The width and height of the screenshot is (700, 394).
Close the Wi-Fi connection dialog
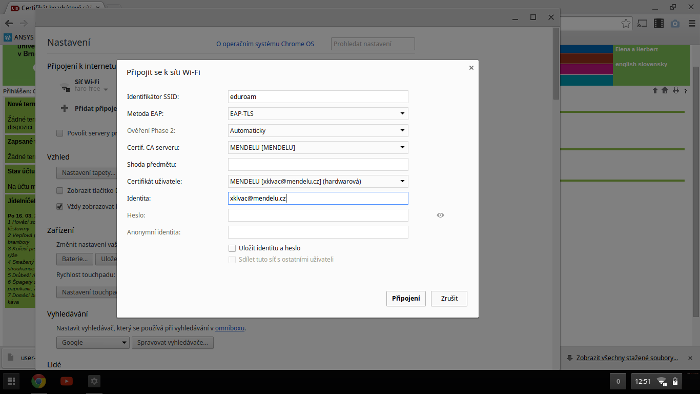pyautogui.click(x=471, y=68)
